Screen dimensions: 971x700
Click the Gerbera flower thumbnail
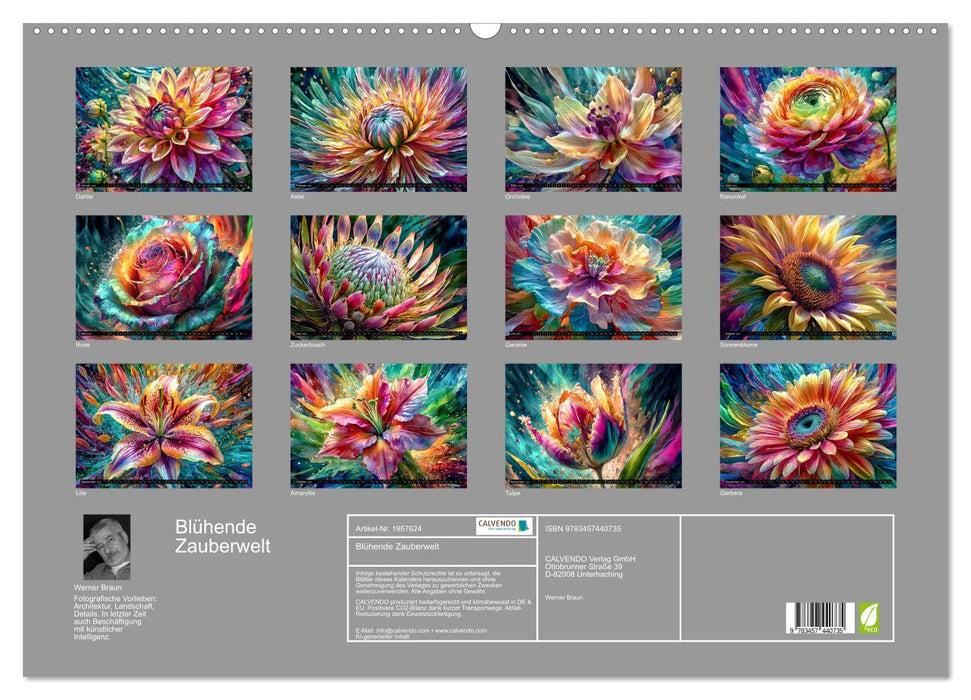point(808,425)
